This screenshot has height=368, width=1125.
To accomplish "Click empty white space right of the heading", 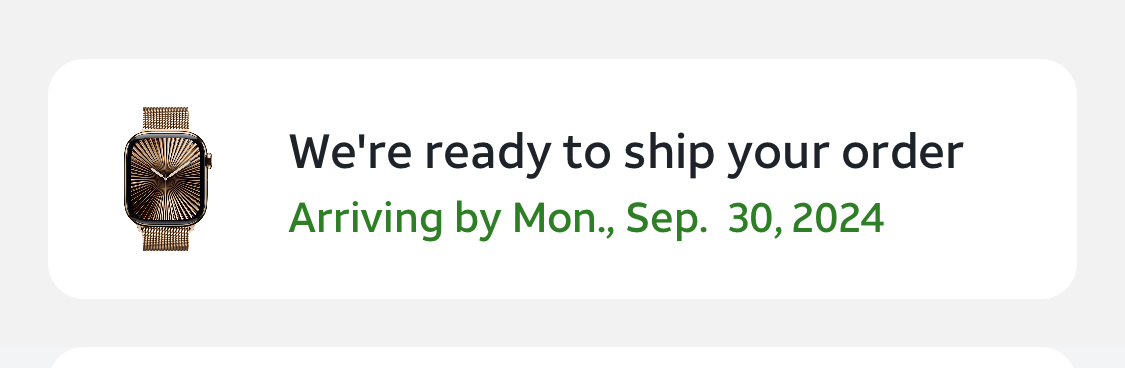I will [1019, 154].
